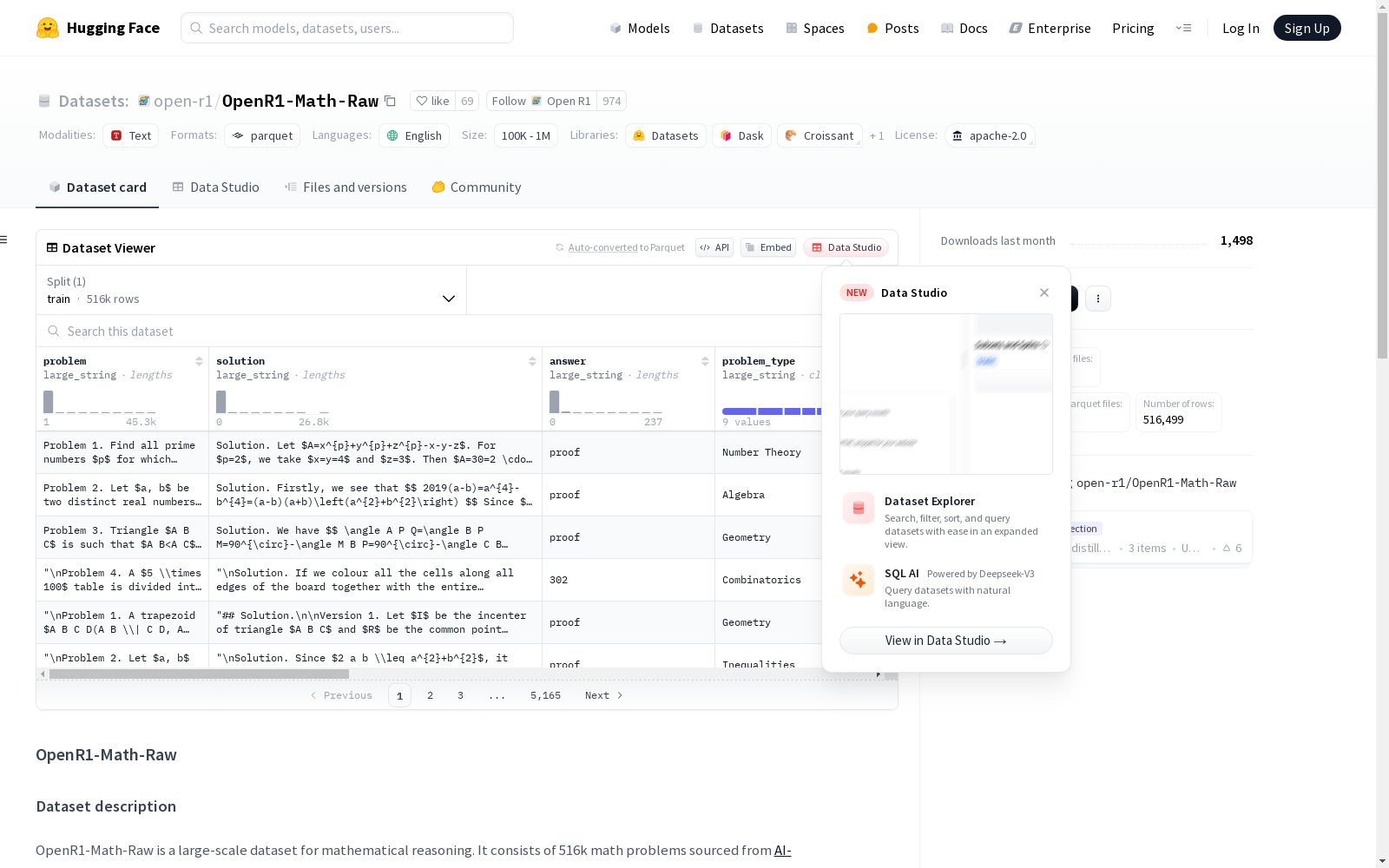Viewport: 1389px width, 868px height.
Task: Jump to page 5,165
Action: tap(545, 695)
